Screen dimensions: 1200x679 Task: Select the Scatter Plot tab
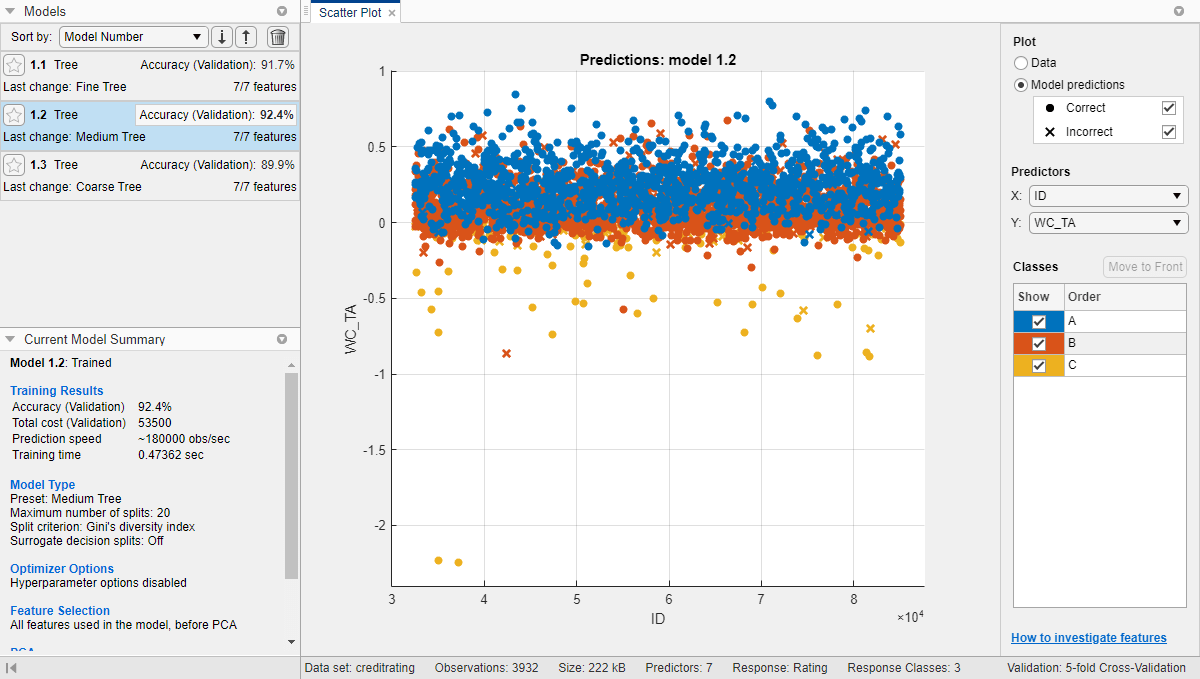tap(352, 12)
